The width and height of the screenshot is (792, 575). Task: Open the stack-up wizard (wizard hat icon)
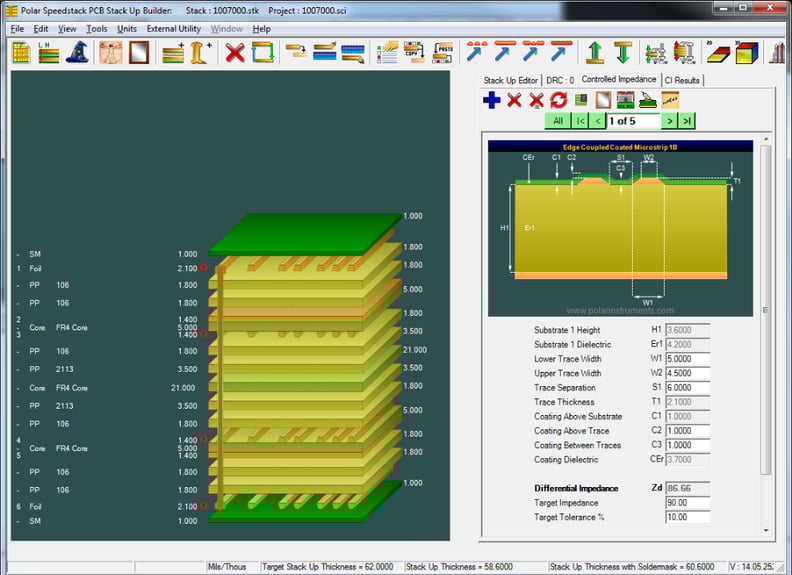(77, 53)
